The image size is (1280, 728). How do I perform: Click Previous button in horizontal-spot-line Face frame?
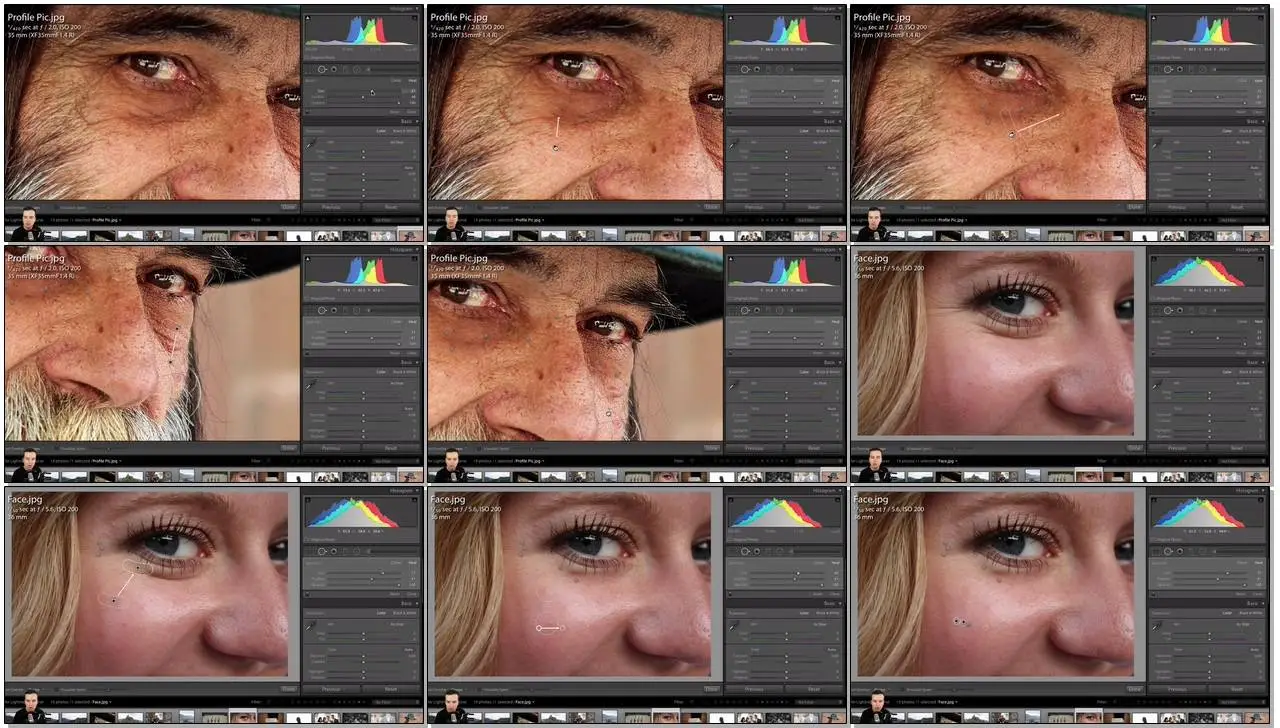click(755, 690)
